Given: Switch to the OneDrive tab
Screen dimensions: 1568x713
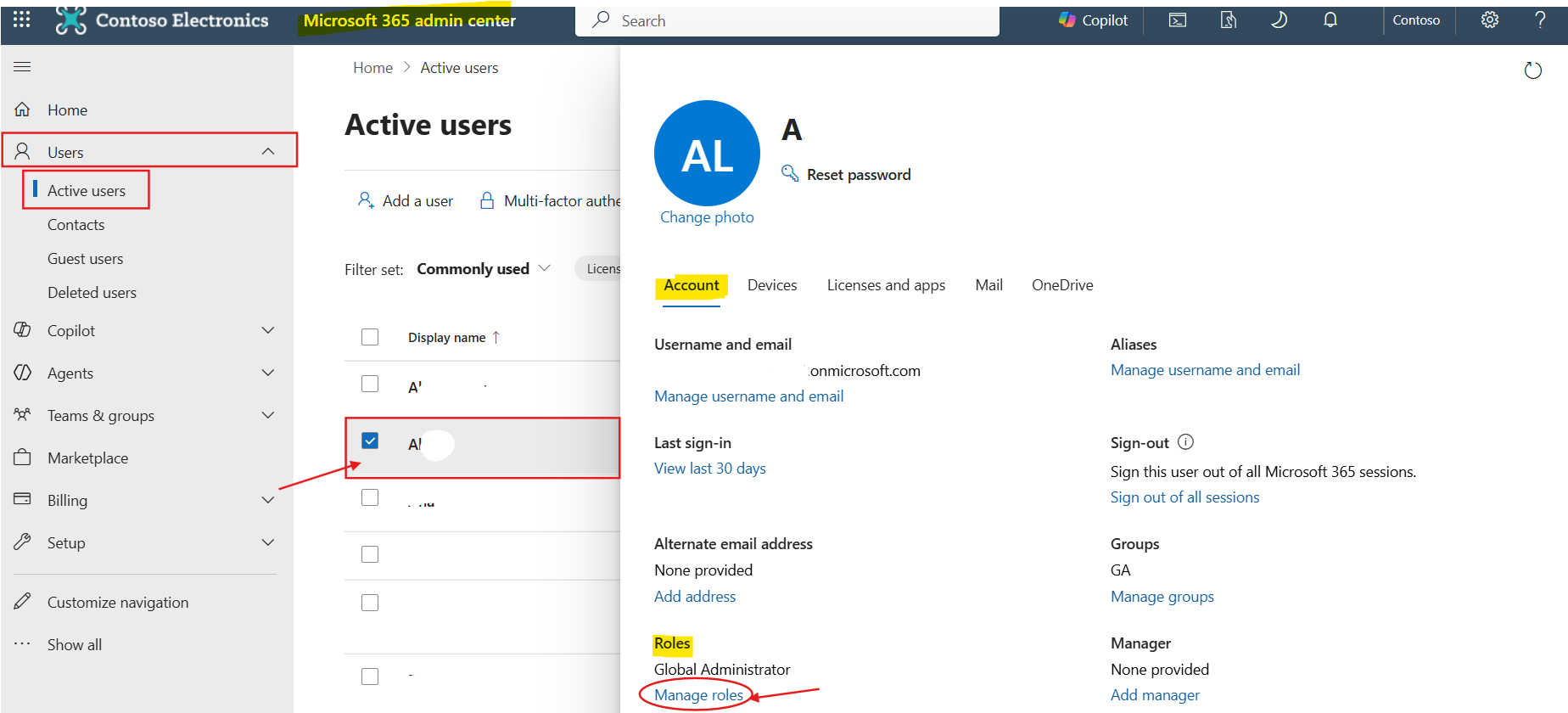Looking at the screenshot, I should [x=1062, y=285].
